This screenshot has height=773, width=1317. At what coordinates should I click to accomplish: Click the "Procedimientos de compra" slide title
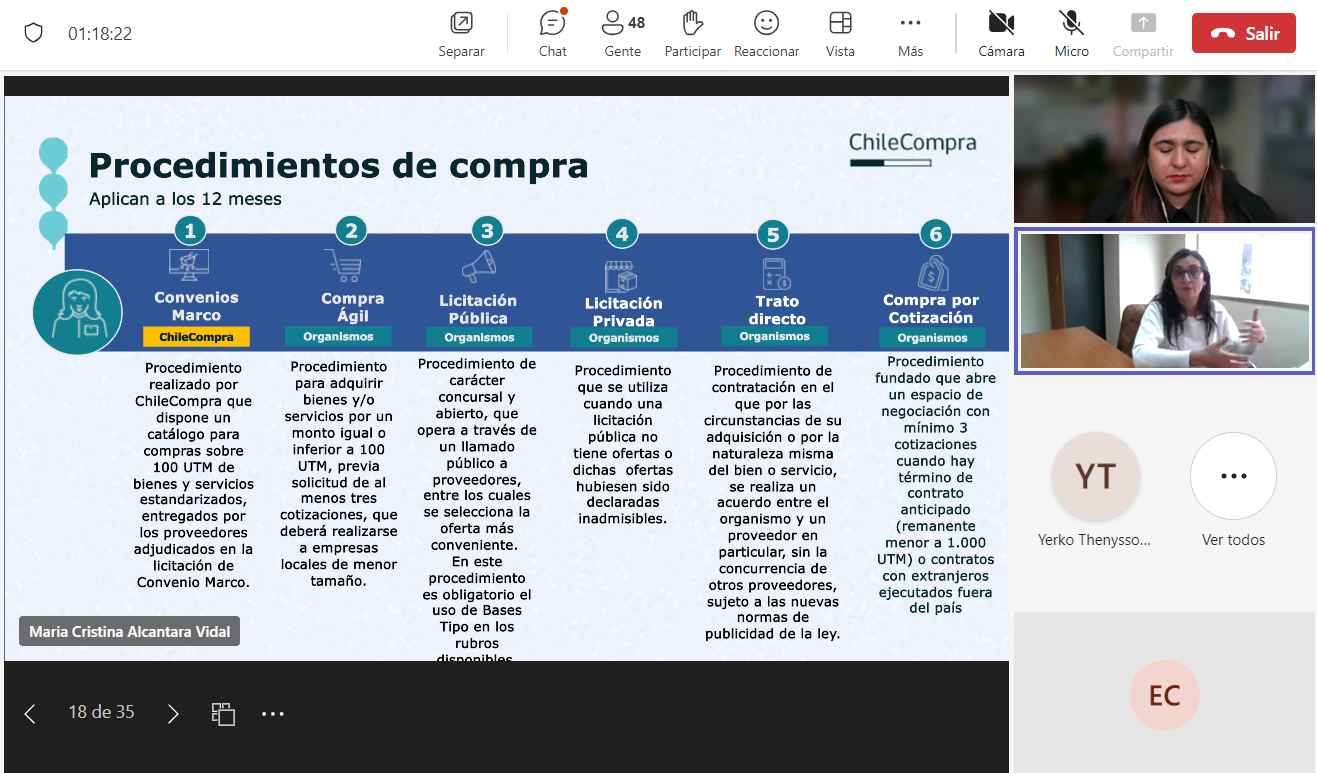point(339,165)
